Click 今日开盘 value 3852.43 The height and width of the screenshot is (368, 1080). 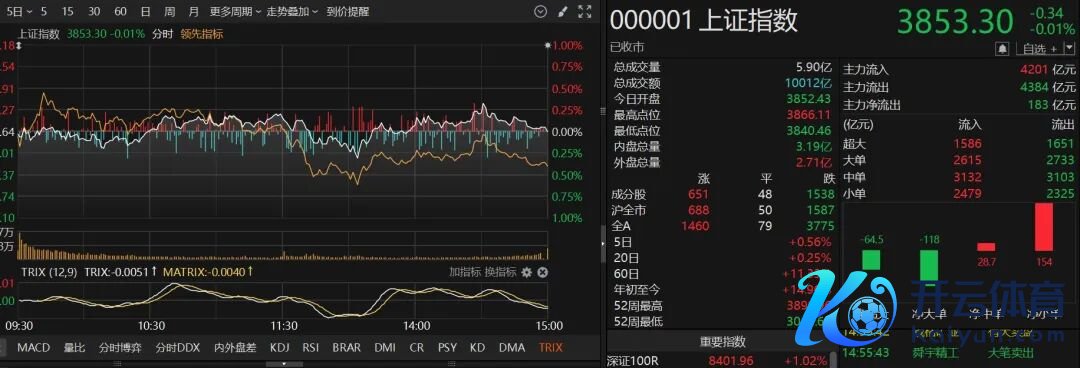pyautogui.click(x=809, y=99)
